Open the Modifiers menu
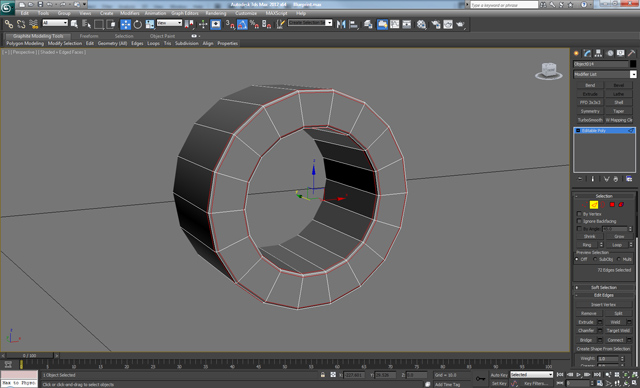Viewport: 640px width, 388px height. [x=130, y=13]
